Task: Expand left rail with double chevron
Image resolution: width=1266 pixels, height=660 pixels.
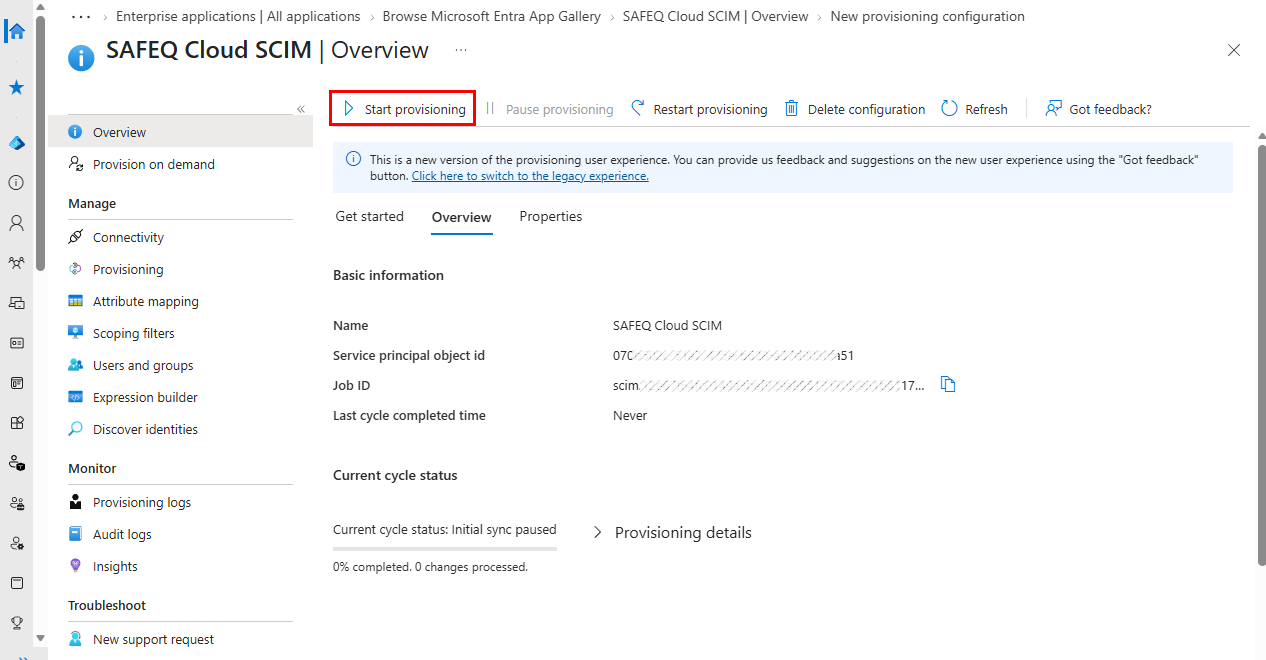Action: (23, 656)
